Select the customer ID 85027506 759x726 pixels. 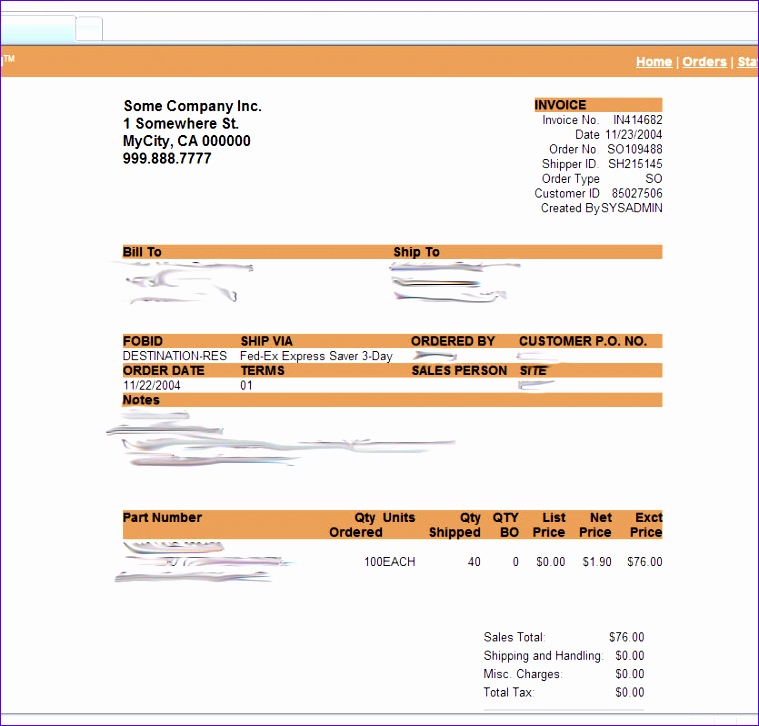pyautogui.click(x=636, y=193)
